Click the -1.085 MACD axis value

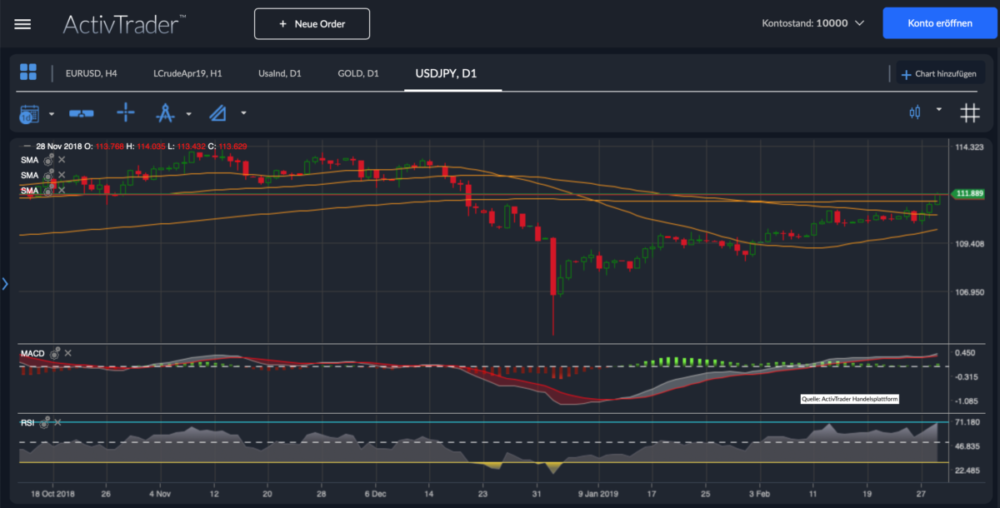966,401
